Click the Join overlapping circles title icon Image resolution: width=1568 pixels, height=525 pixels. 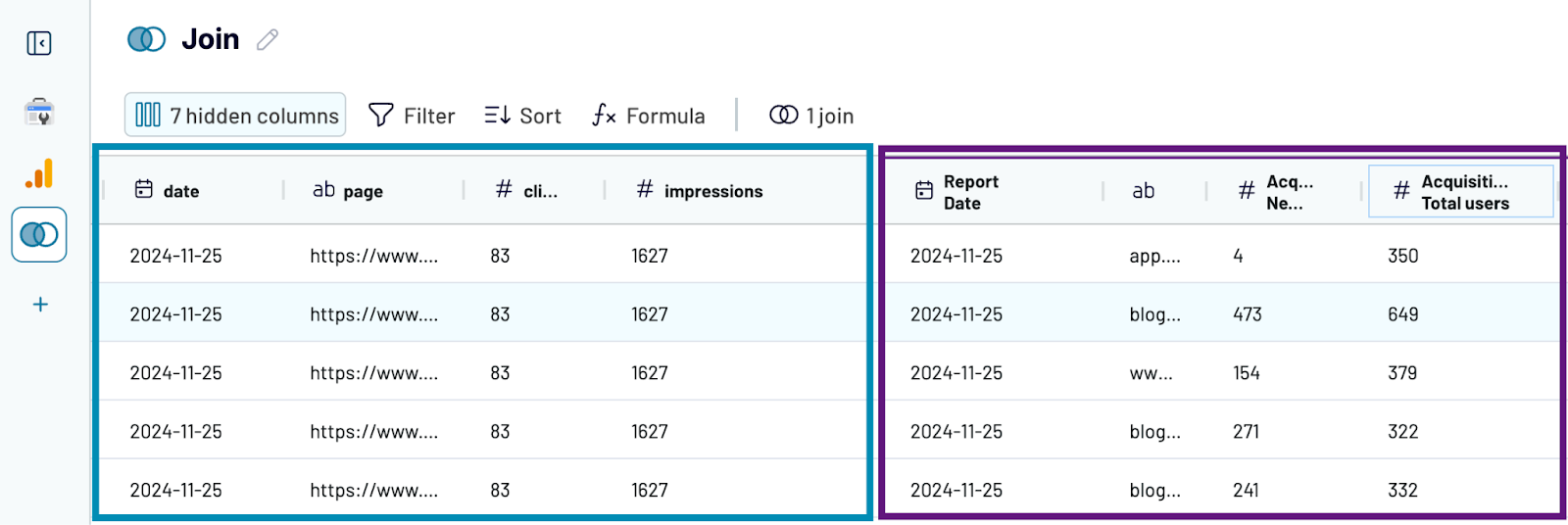pyautogui.click(x=147, y=39)
